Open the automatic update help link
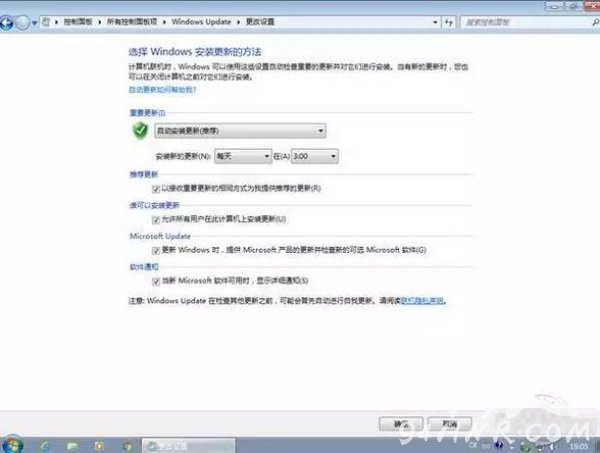600x453 pixels. point(162,90)
